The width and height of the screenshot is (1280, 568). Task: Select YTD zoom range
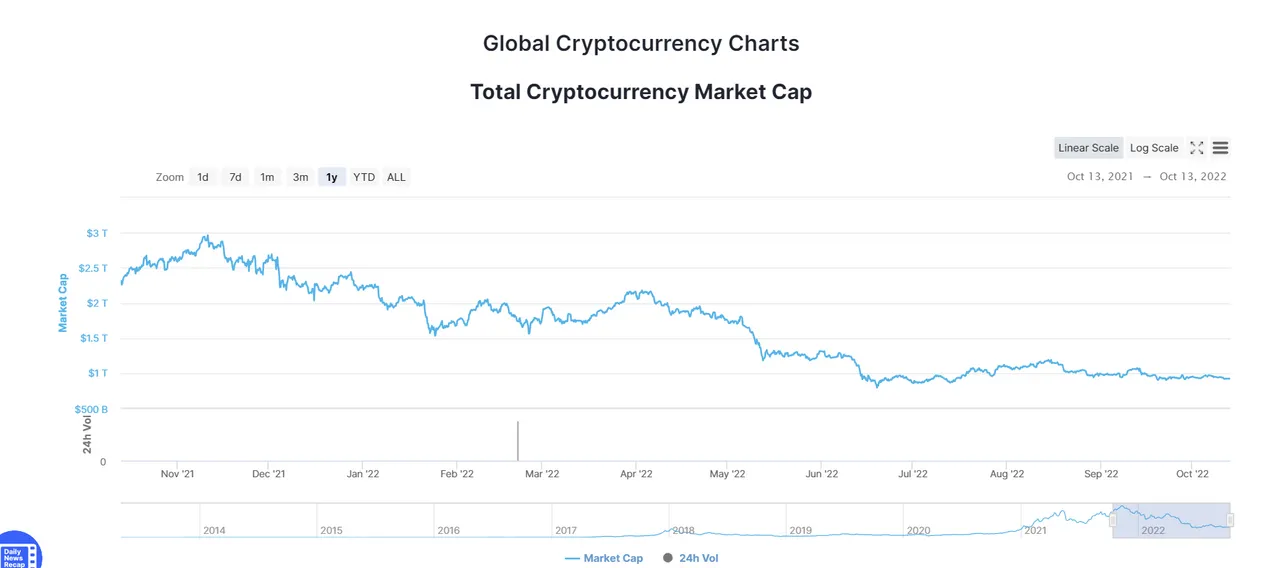pos(364,177)
